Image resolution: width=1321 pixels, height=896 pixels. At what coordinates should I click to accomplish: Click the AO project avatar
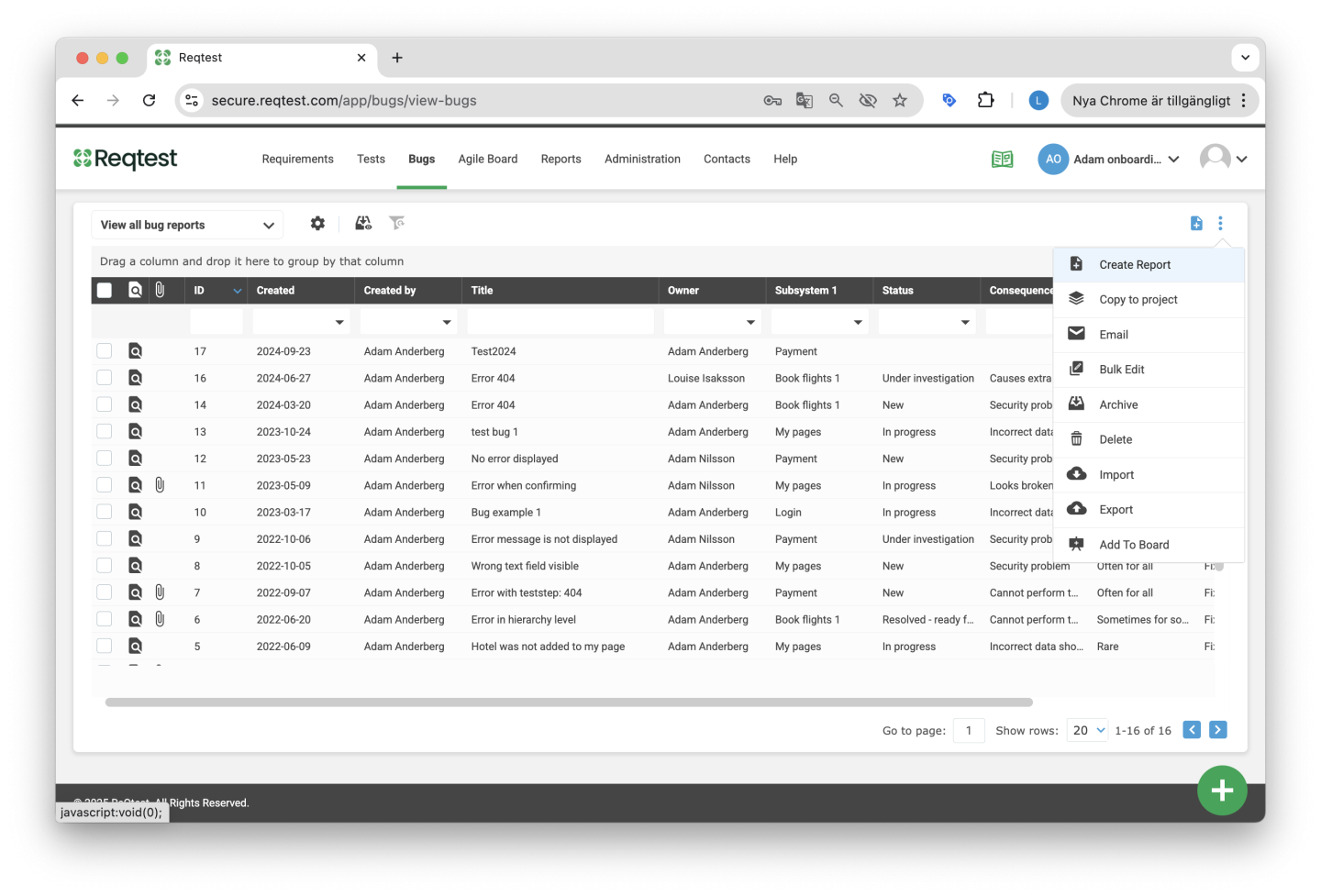(x=1053, y=160)
